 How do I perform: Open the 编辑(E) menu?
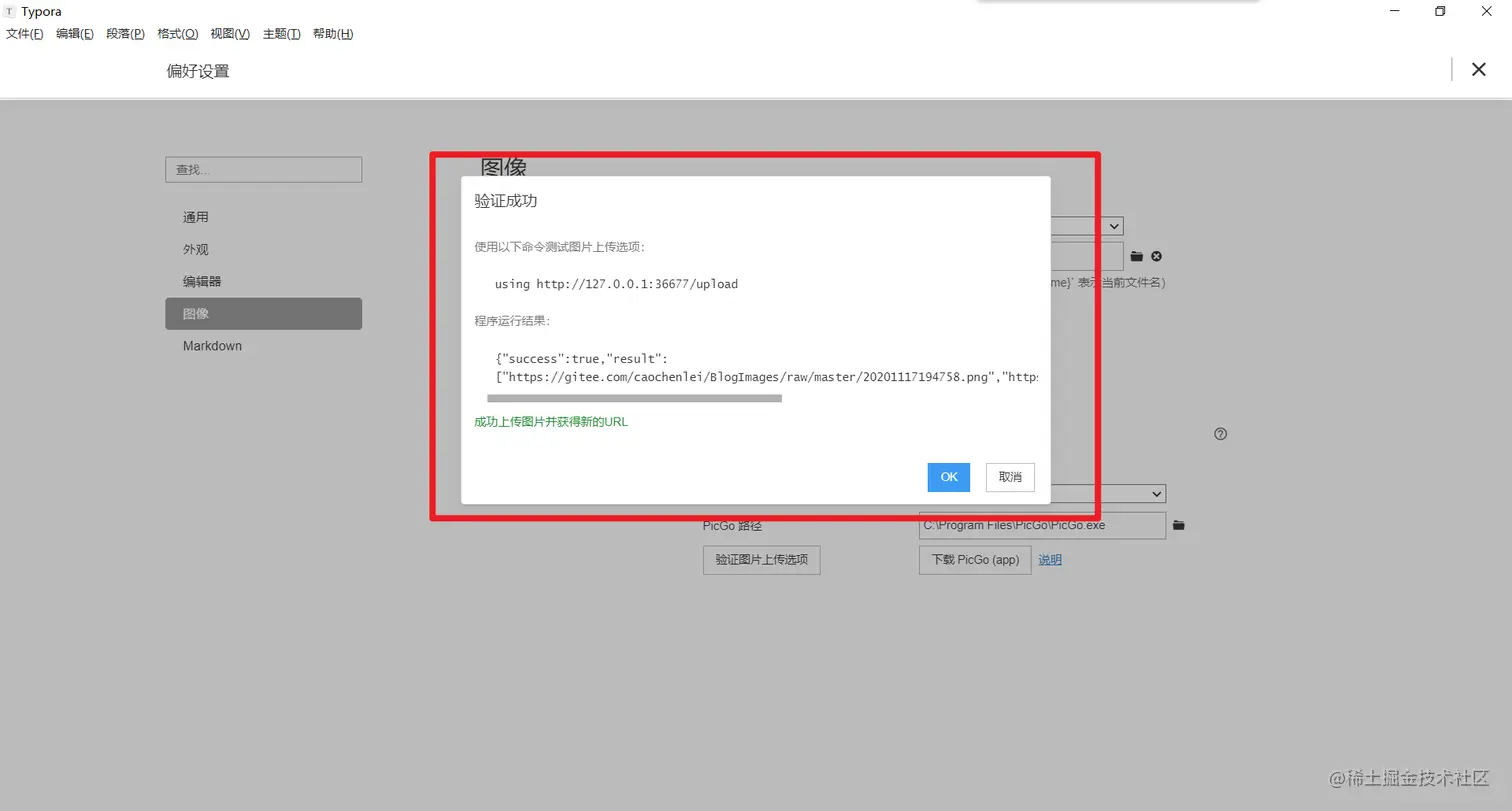[75, 34]
